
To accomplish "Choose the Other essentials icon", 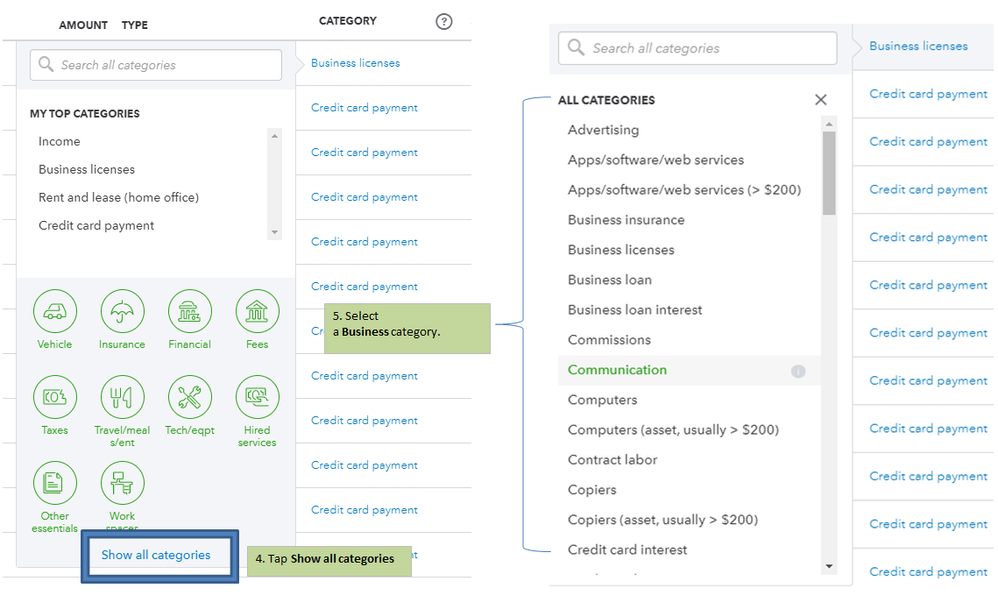I will point(55,483).
